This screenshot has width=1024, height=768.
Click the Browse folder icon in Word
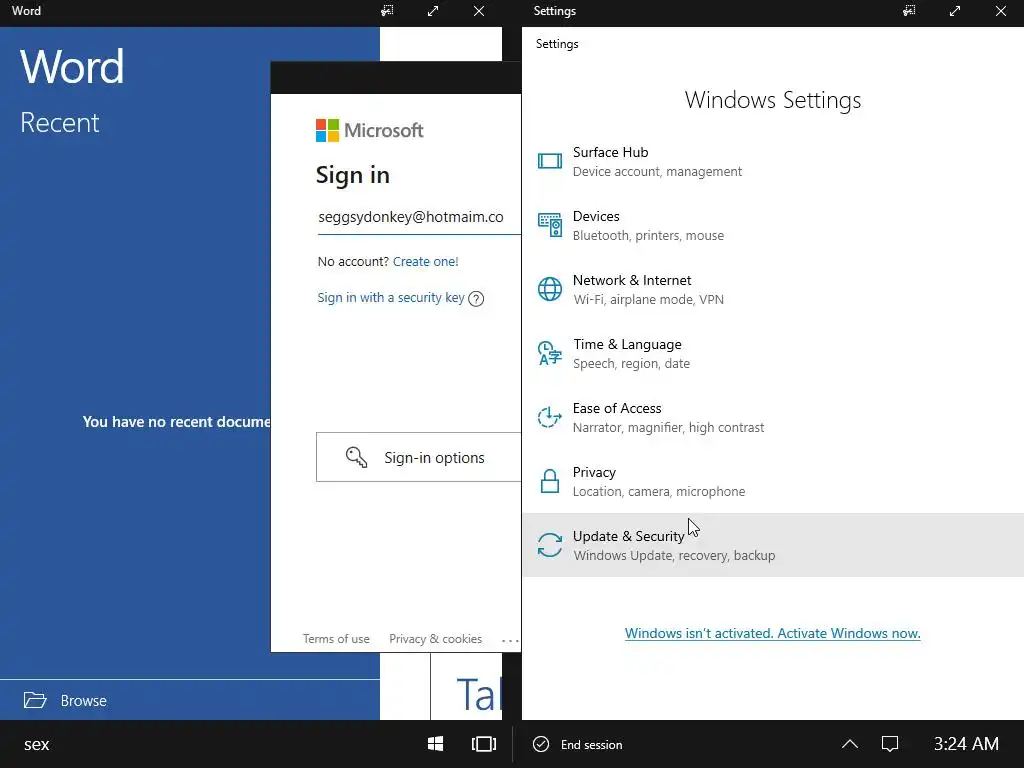[x=35, y=700]
